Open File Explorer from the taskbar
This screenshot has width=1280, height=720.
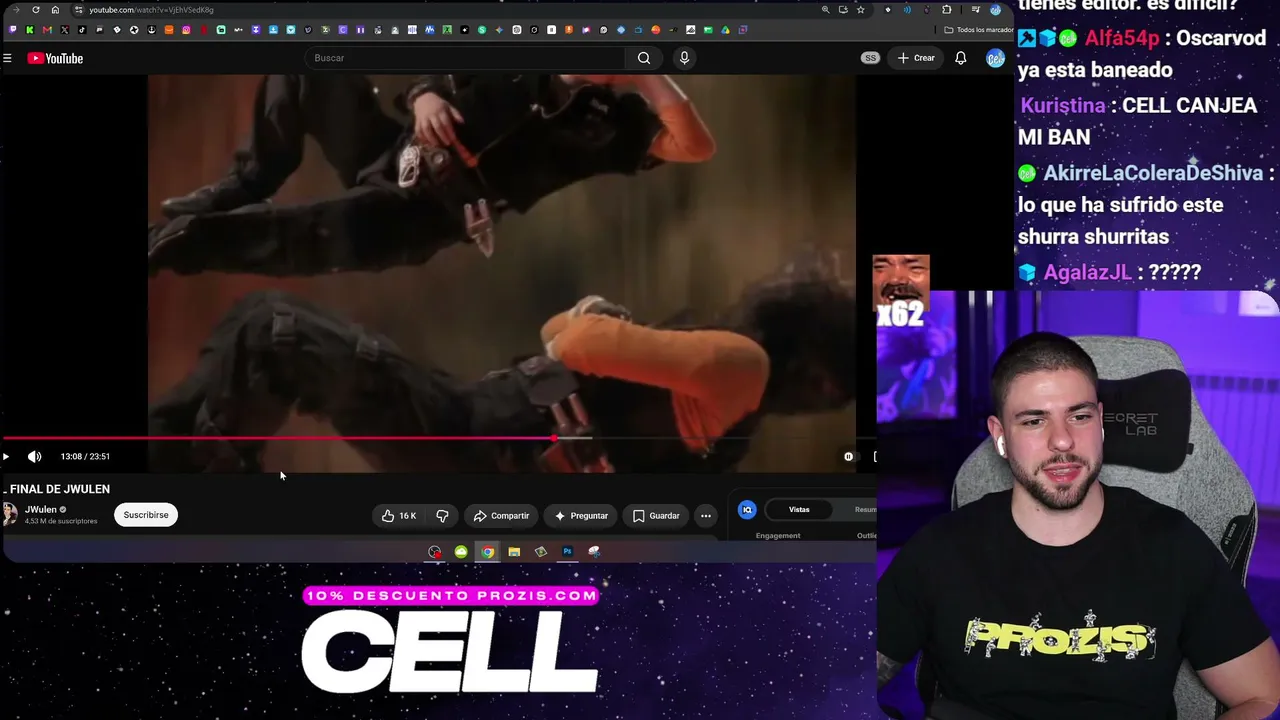[514, 552]
